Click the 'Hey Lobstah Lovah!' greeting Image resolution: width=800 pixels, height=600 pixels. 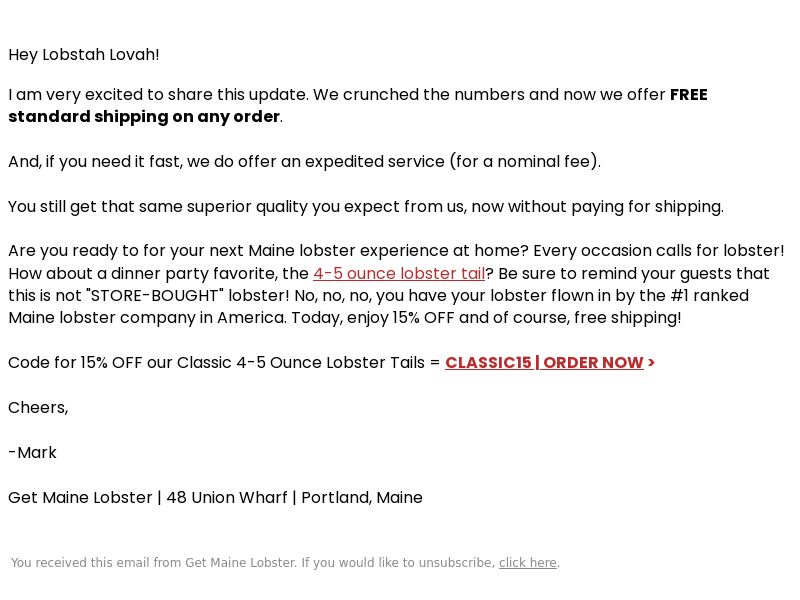84,55
